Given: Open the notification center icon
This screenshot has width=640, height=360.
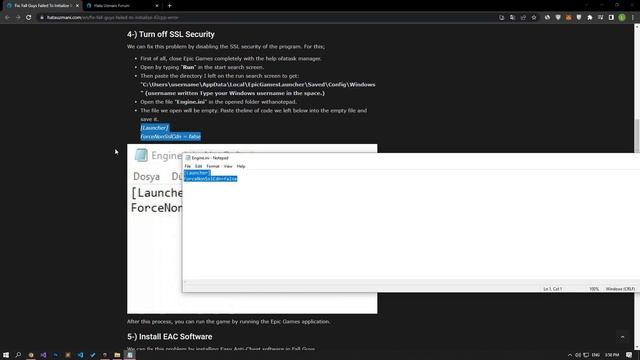Looking at the screenshot, I should point(629,355).
